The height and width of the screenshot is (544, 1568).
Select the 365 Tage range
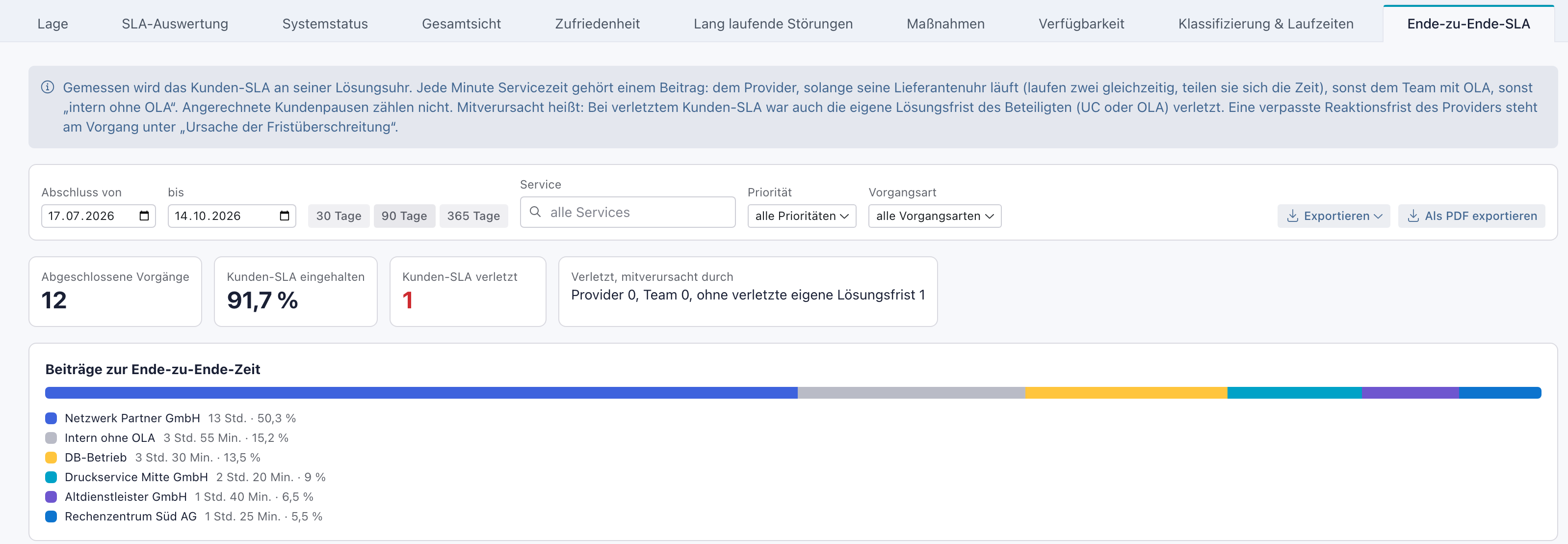pyautogui.click(x=473, y=216)
